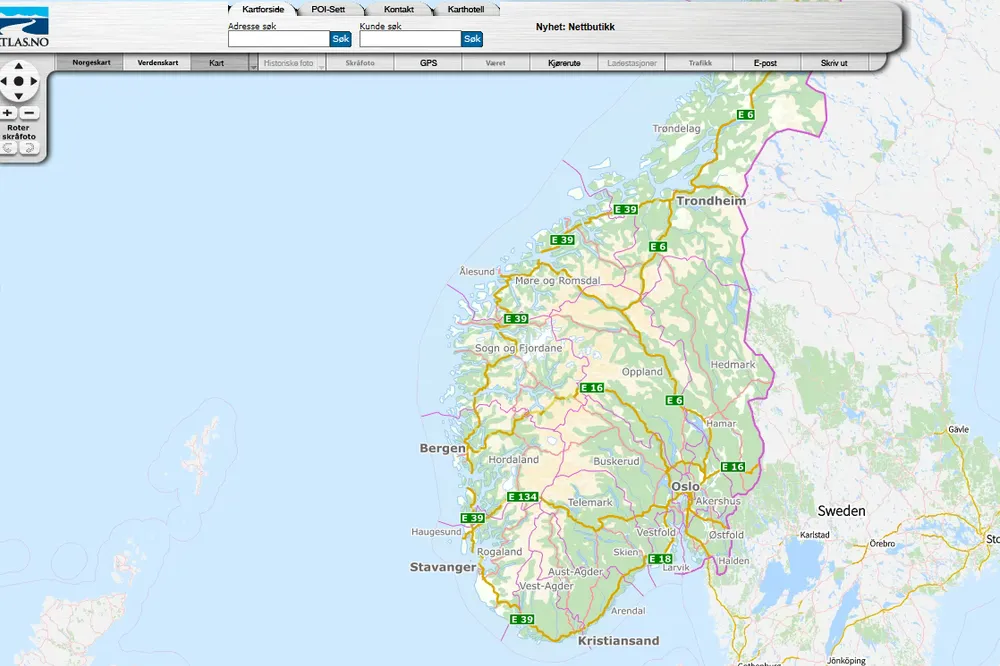1000x666 pixels.
Task: Click the Kunde søk input field
Action: (x=410, y=39)
